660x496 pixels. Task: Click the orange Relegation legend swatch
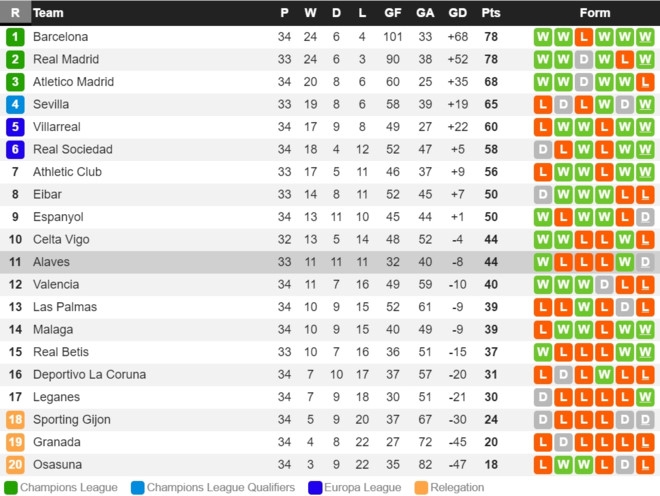click(x=422, y=487)
